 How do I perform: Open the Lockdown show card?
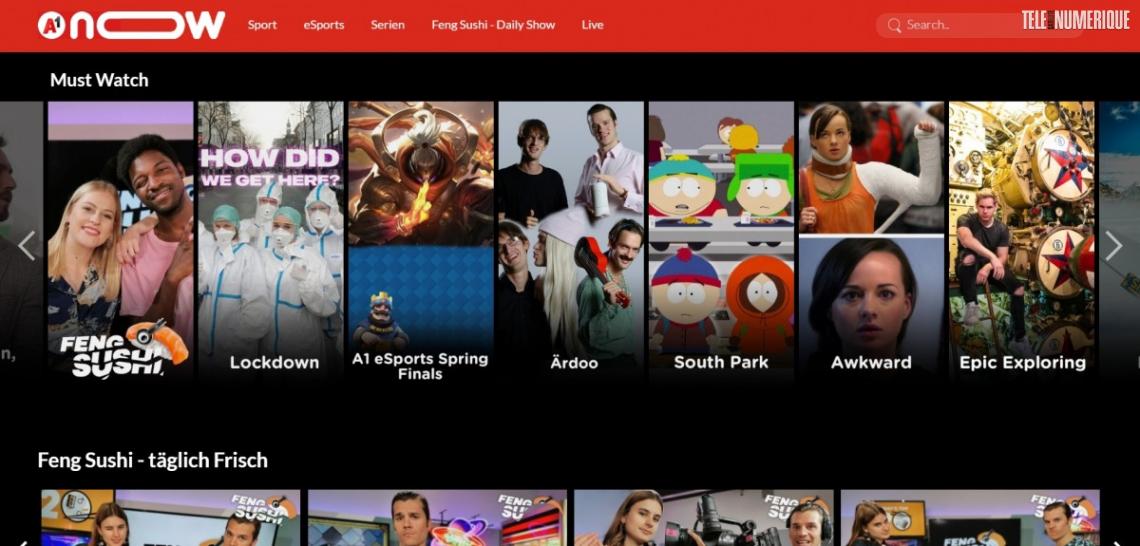[271, 241]
